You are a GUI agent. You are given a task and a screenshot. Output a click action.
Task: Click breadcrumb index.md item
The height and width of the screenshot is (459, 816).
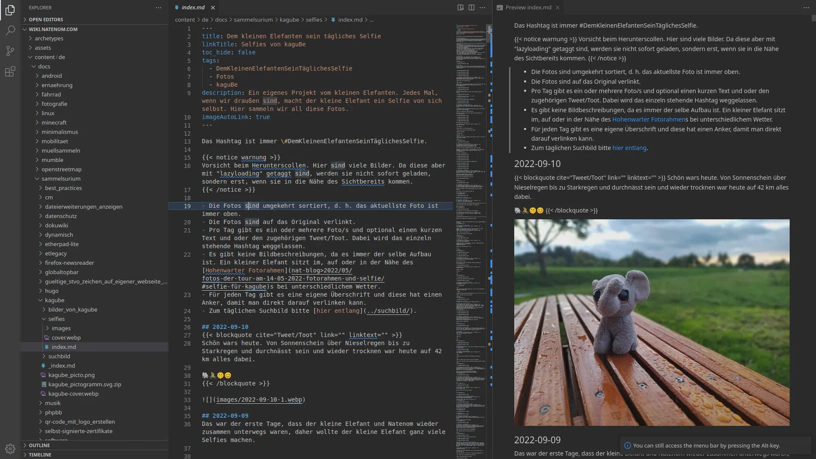(x=347, y=20)
